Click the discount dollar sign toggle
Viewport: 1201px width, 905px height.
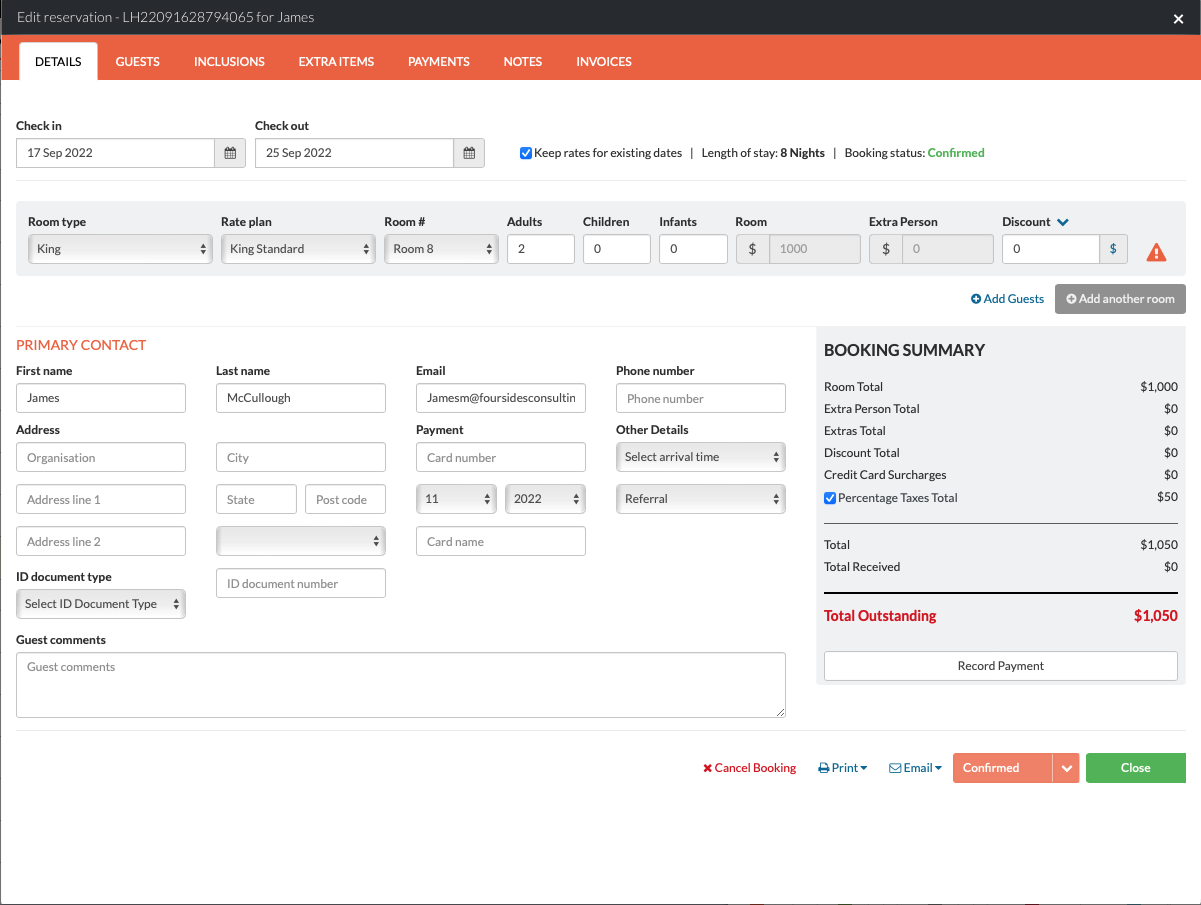pos(1113,249)
